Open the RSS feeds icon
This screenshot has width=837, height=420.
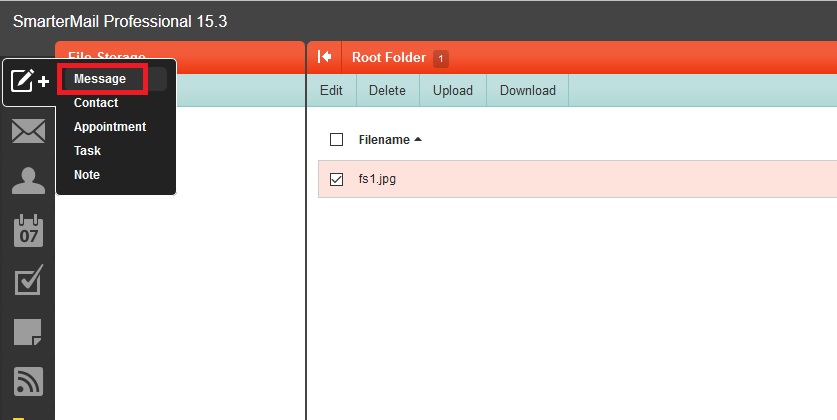click(28, 381)
